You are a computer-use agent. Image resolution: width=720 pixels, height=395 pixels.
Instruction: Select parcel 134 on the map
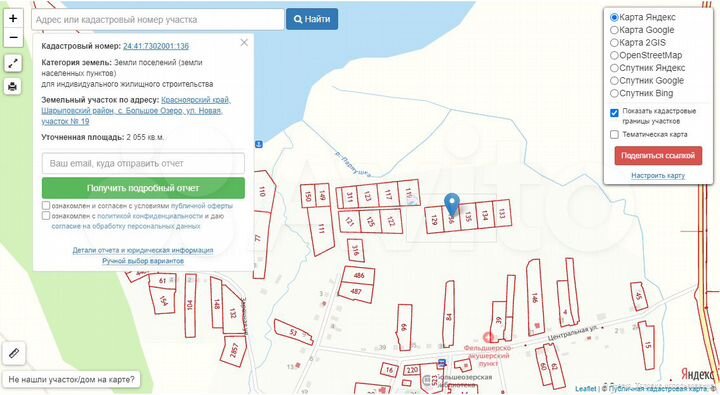coord(485,215)
